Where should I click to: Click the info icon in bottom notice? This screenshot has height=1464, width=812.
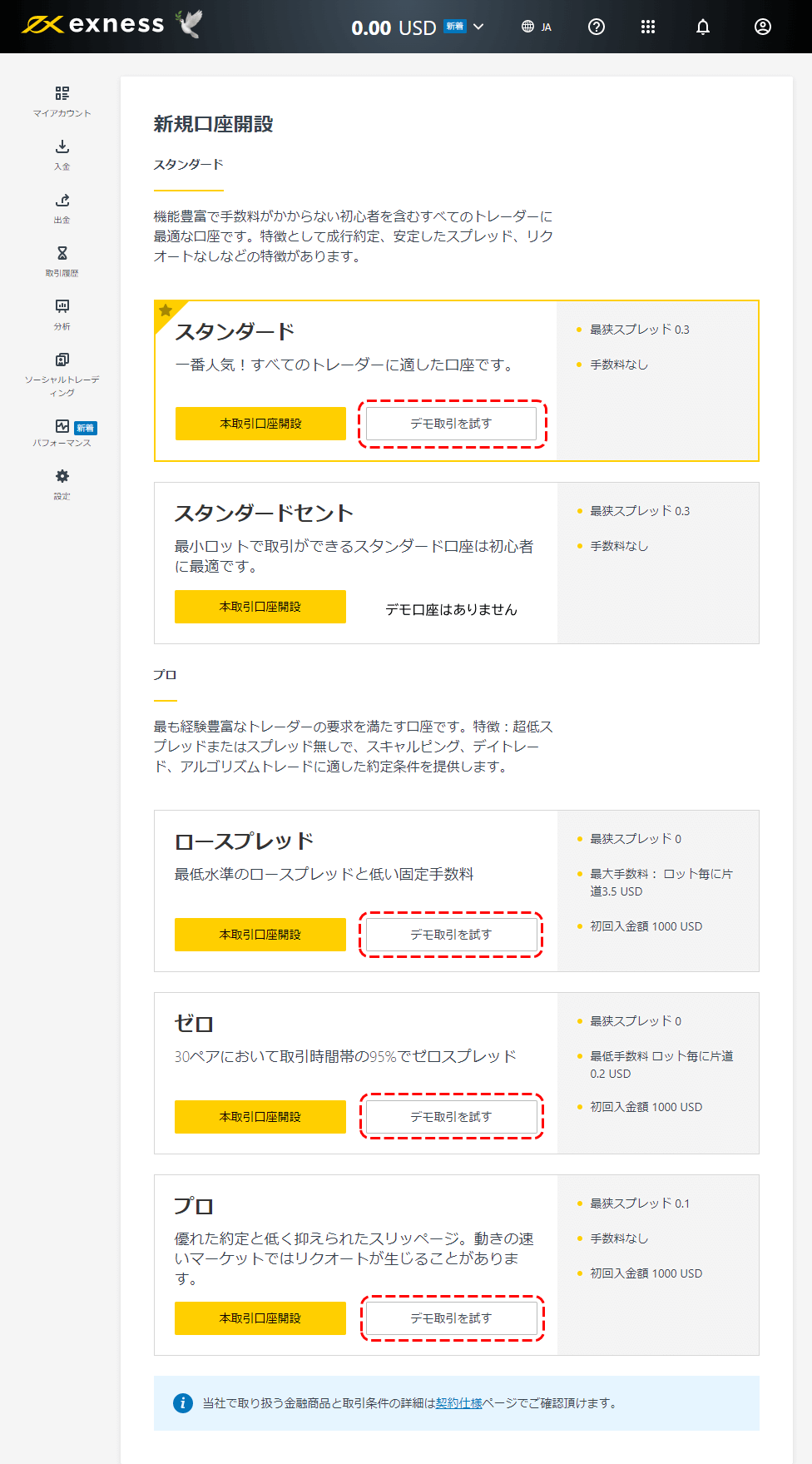(183, 1403)
